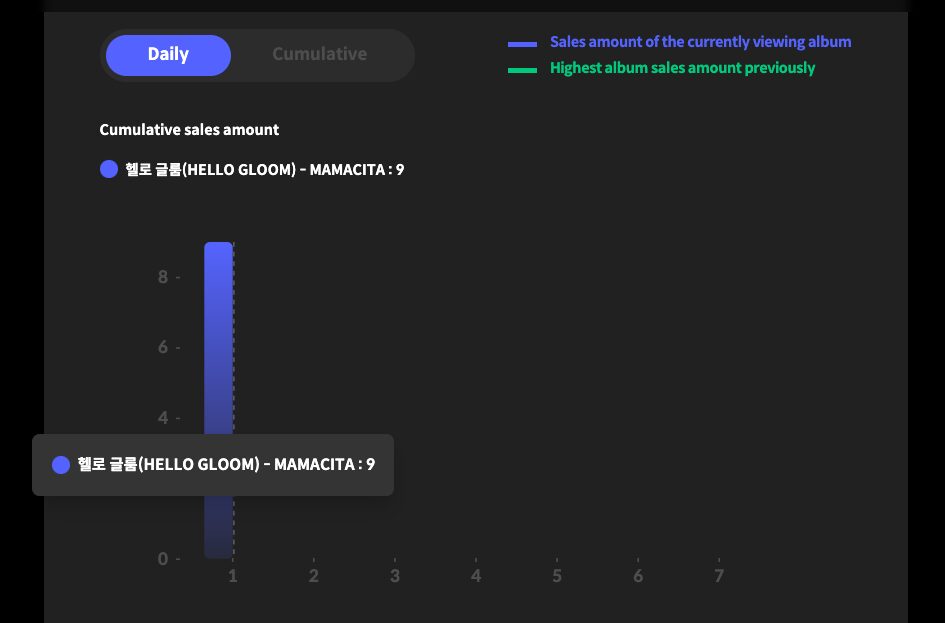Click the blue legend line for current album

point(522,44)
